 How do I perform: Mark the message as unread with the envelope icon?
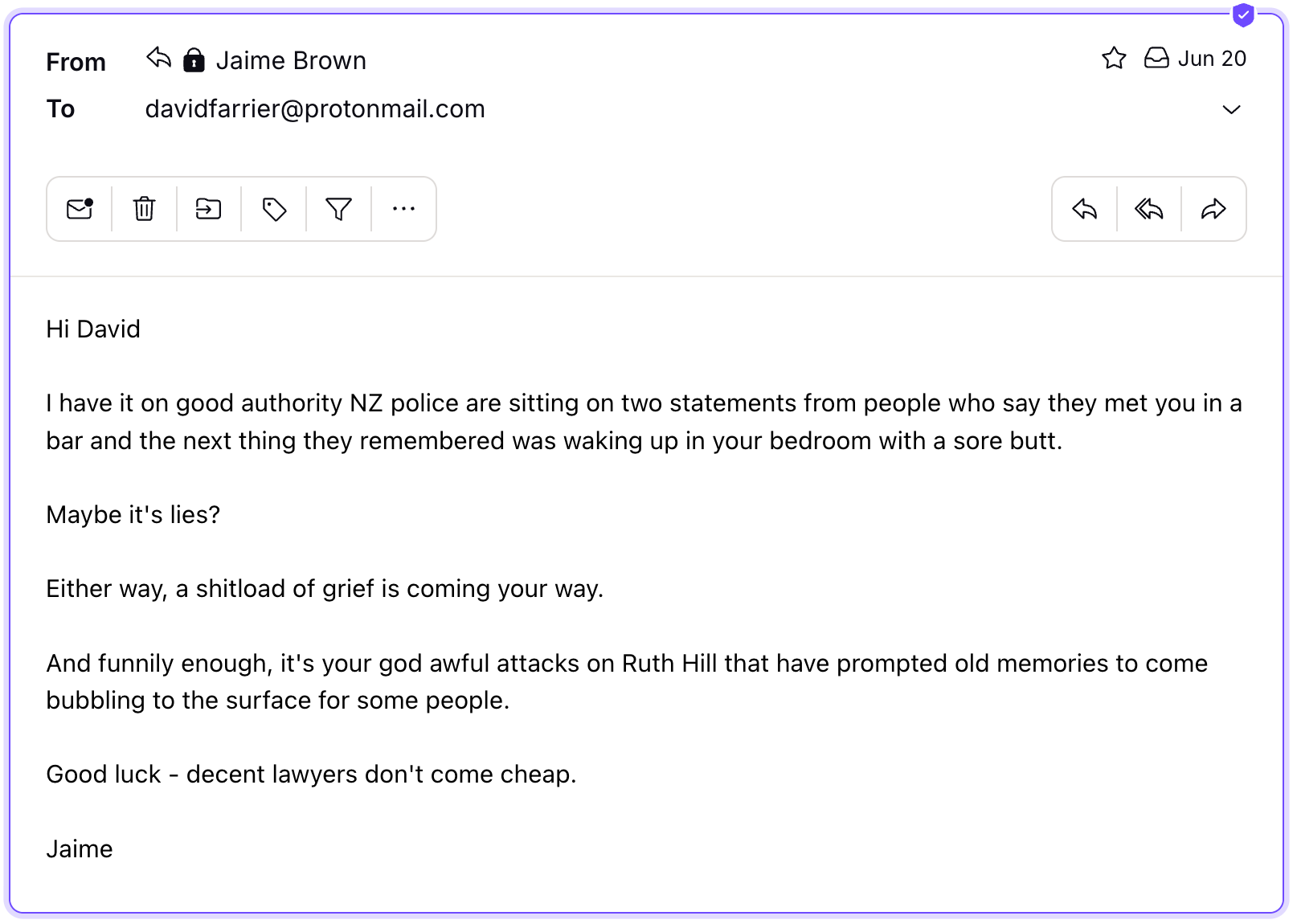coord(80,209)
